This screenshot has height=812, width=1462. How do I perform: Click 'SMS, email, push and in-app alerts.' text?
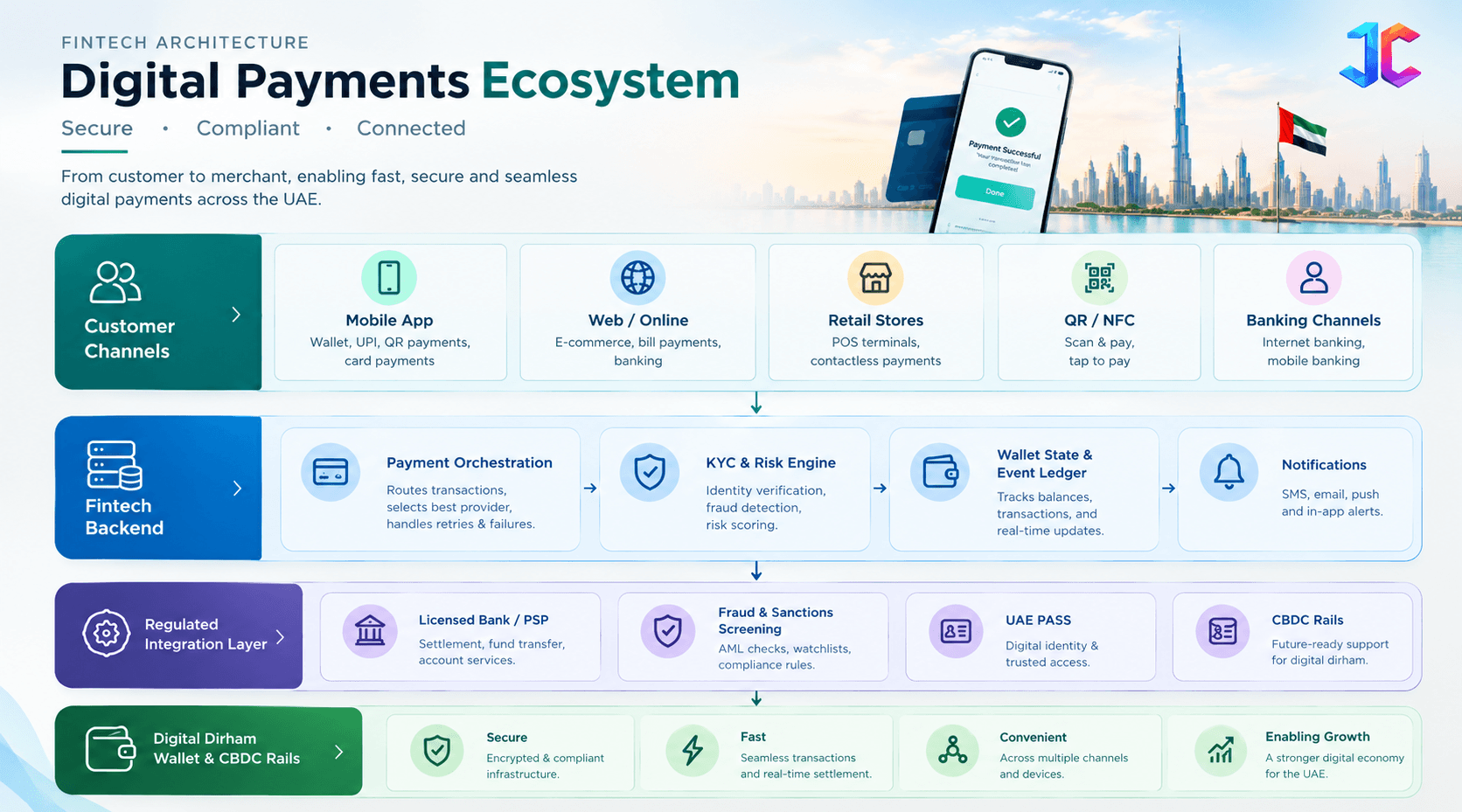click(x=1333, y=503)
